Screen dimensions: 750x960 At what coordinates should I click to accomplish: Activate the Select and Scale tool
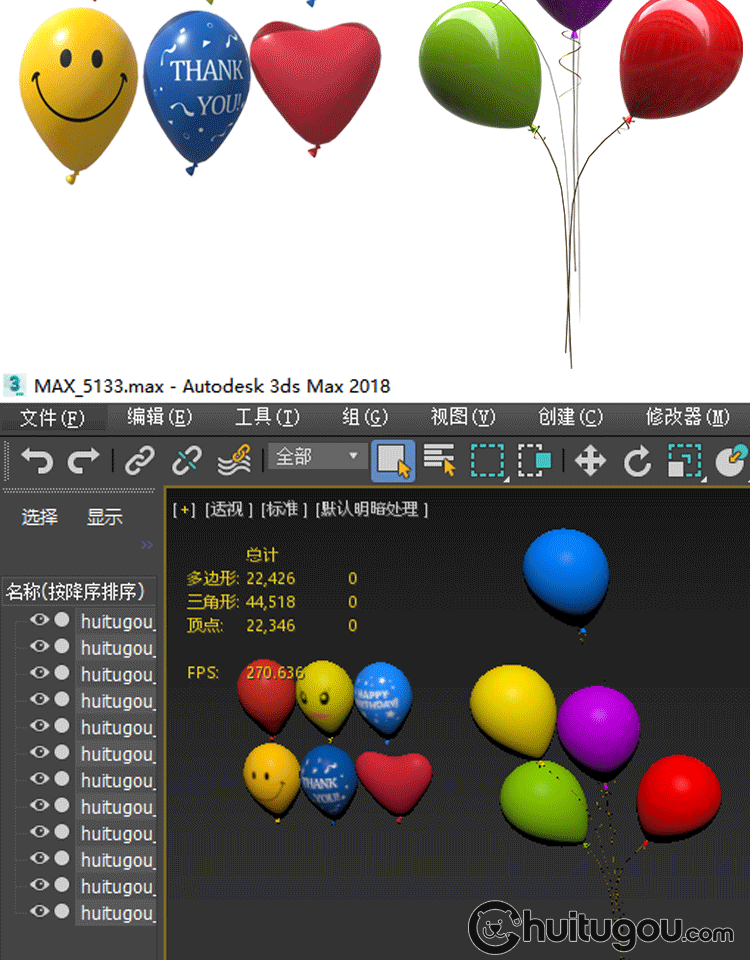pyautogui.click(x=684, y=460)
